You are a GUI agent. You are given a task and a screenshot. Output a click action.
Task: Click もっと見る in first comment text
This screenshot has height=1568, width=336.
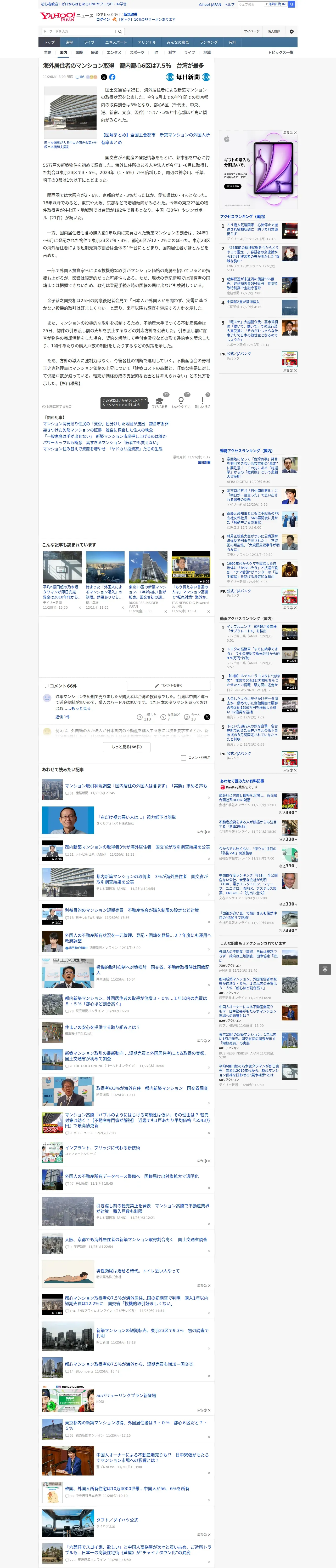click(81, 708)
